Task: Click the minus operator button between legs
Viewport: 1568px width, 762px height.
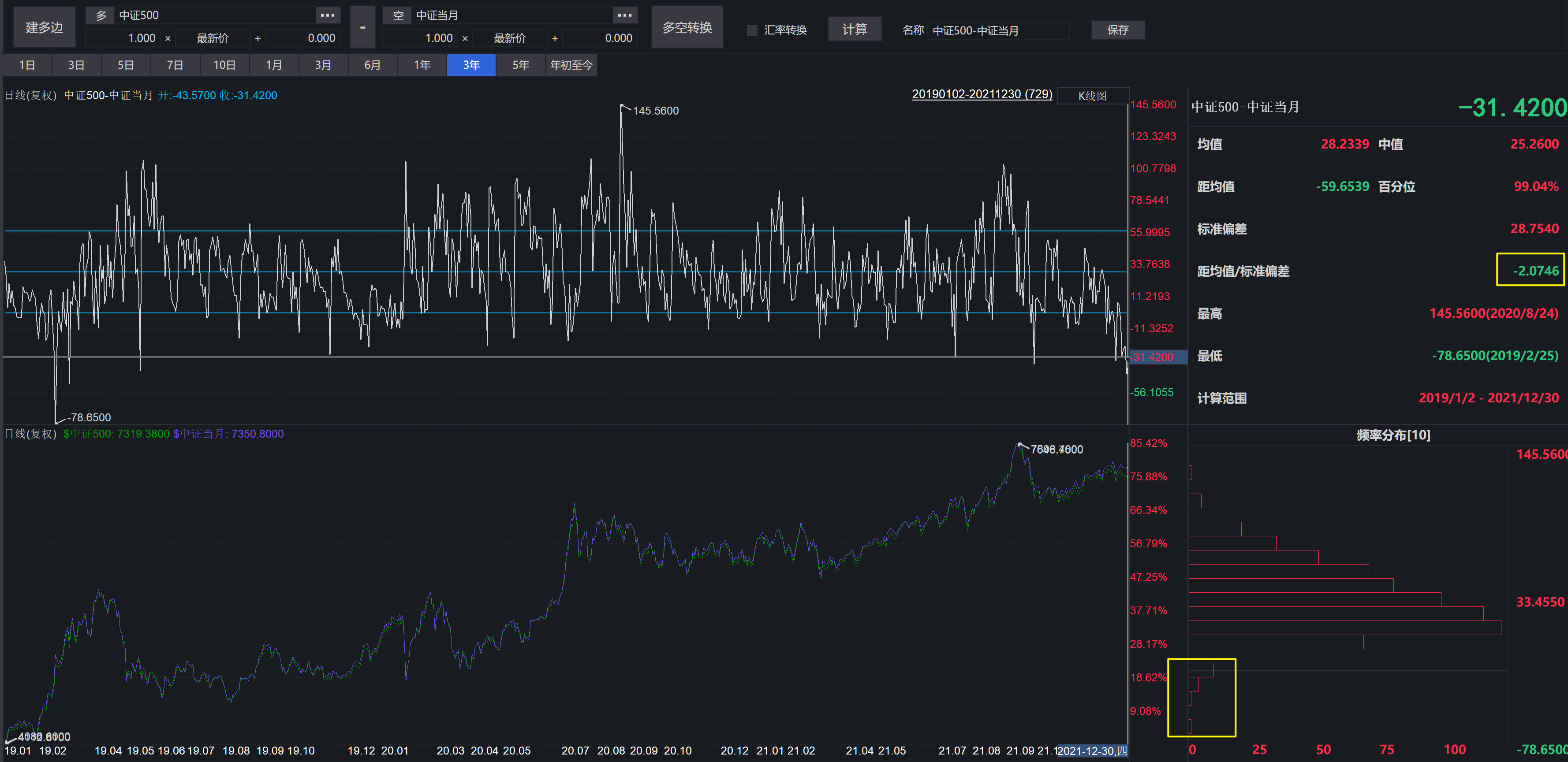Action: coord(363,27)
